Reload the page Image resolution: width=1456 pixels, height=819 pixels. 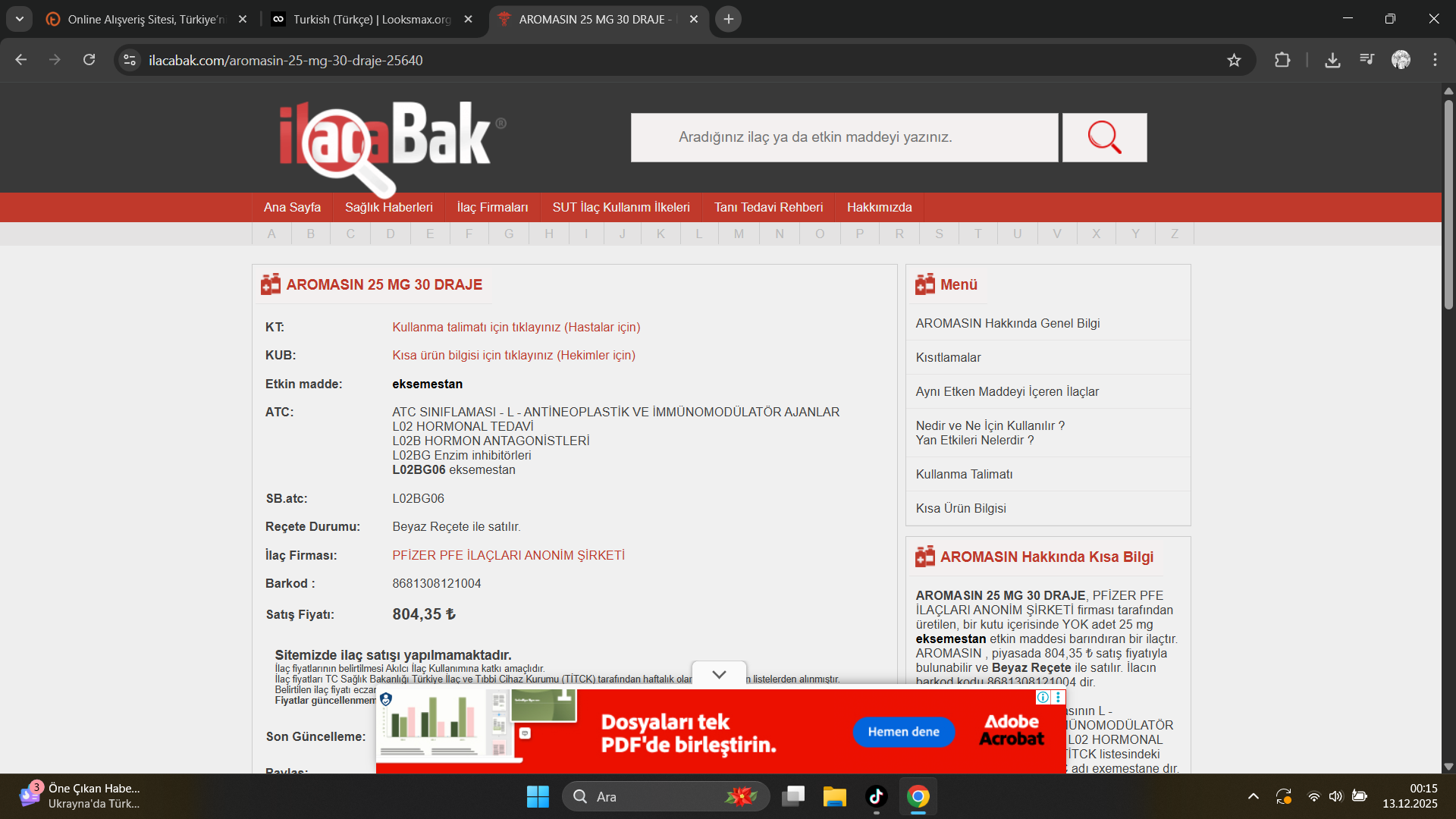tap(89, 60)
